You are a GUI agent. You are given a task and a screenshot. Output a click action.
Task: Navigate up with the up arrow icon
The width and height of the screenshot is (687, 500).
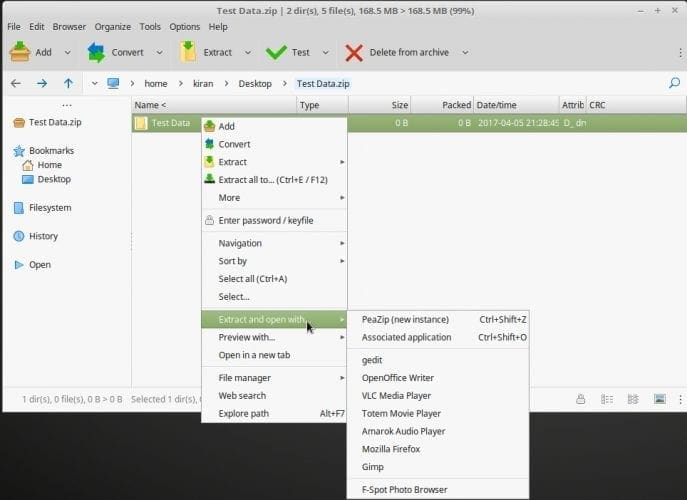coord(68,84)
